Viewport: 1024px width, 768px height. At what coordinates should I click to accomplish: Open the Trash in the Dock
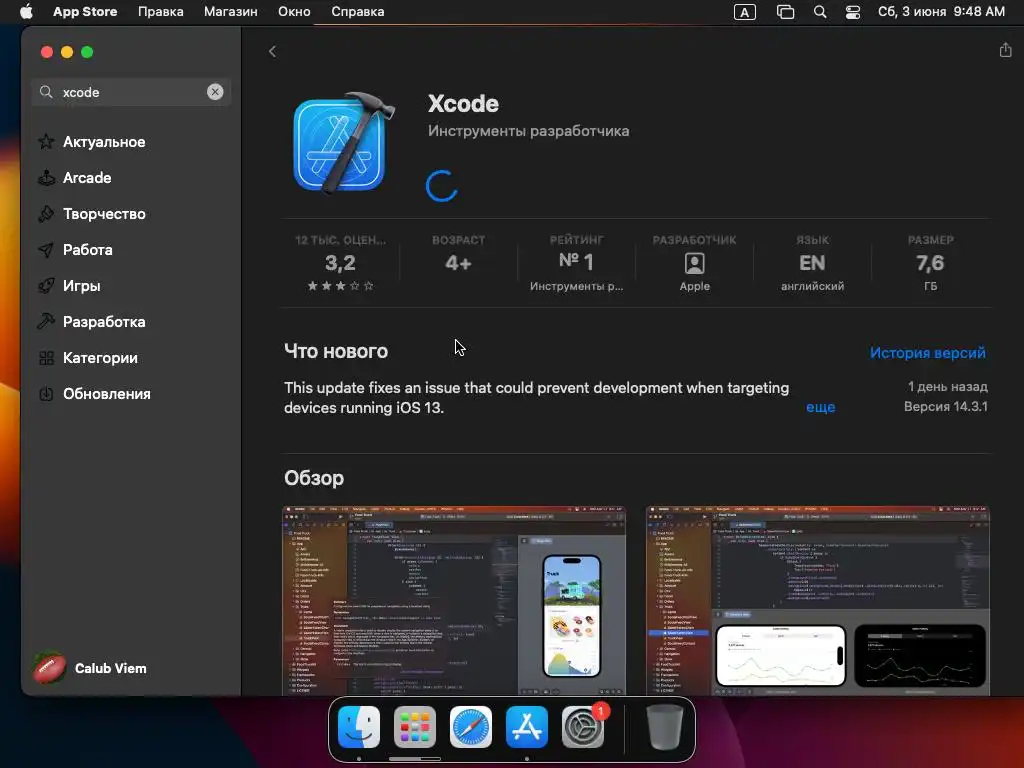pos(664,727)
